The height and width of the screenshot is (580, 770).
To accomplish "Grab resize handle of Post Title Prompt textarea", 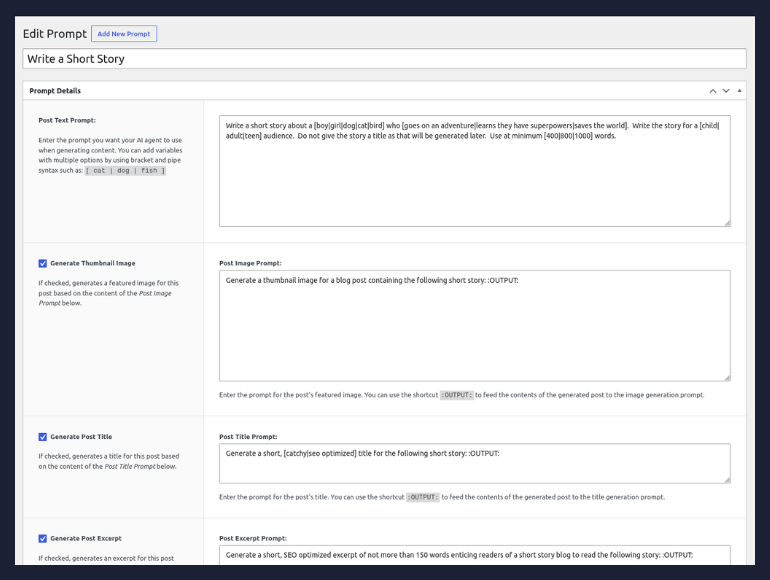I will (727, 480).
